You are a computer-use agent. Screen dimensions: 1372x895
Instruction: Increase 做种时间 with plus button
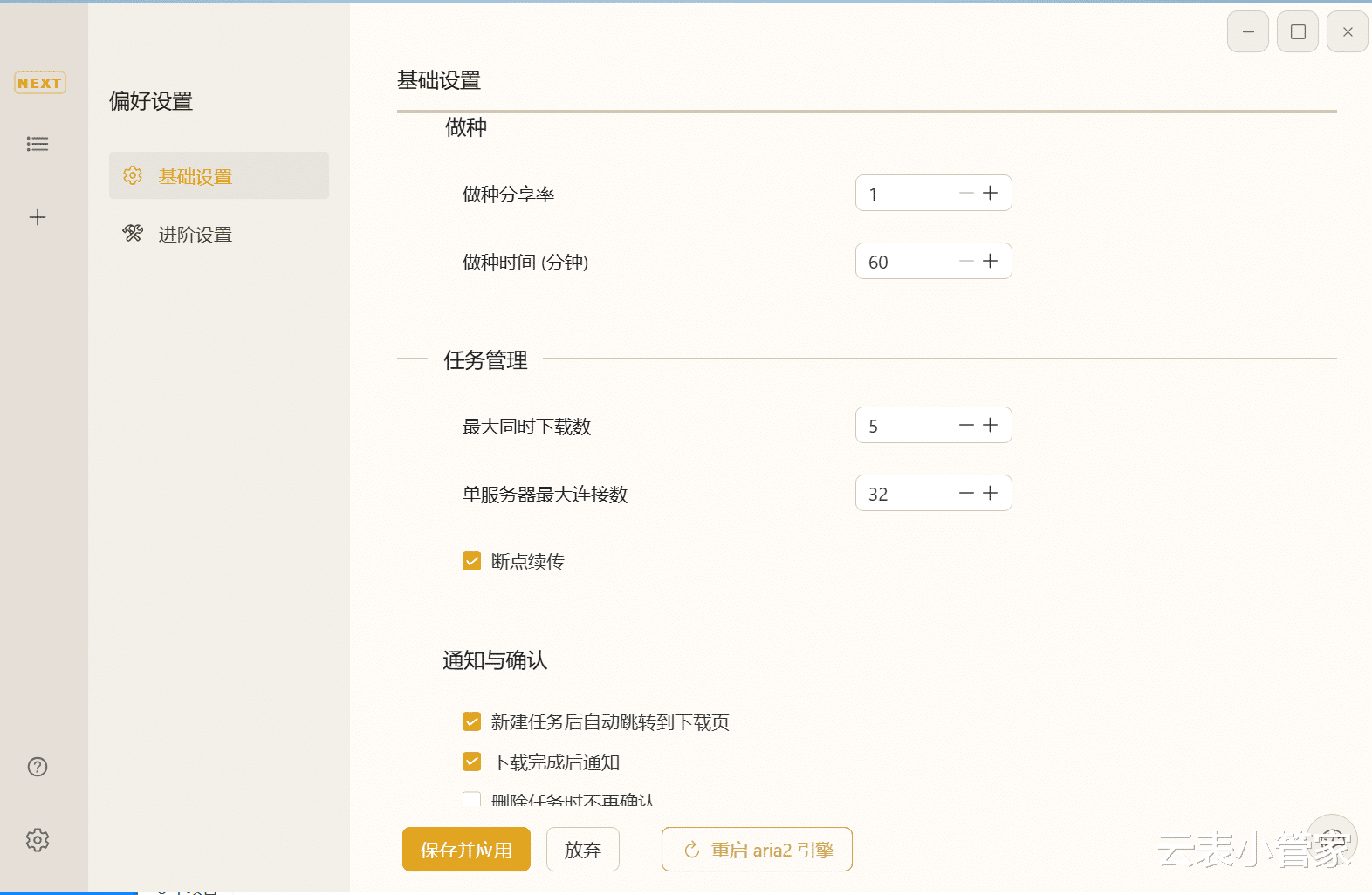[990, 262]
